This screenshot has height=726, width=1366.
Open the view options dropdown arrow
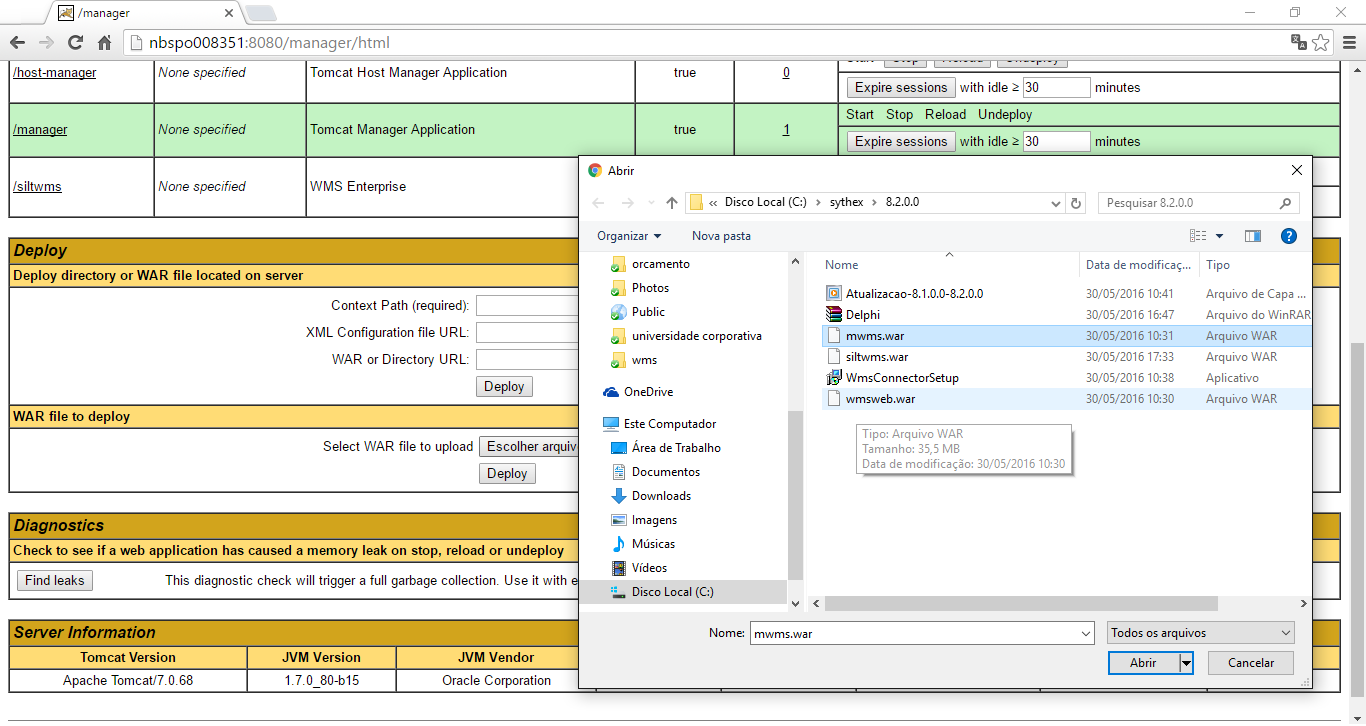click(x=1219, y=236)
